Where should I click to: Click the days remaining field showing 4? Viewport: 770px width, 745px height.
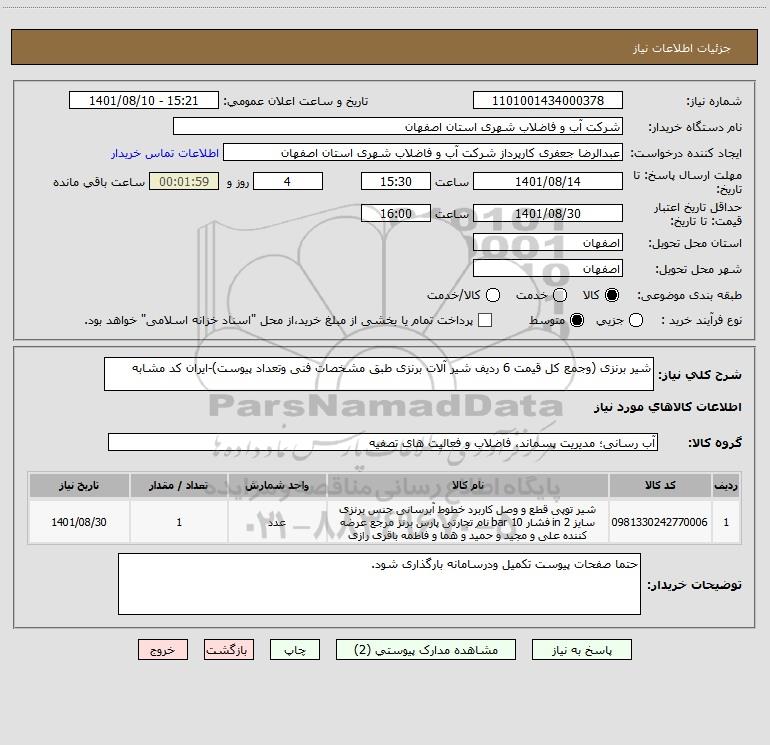point(288,181)
